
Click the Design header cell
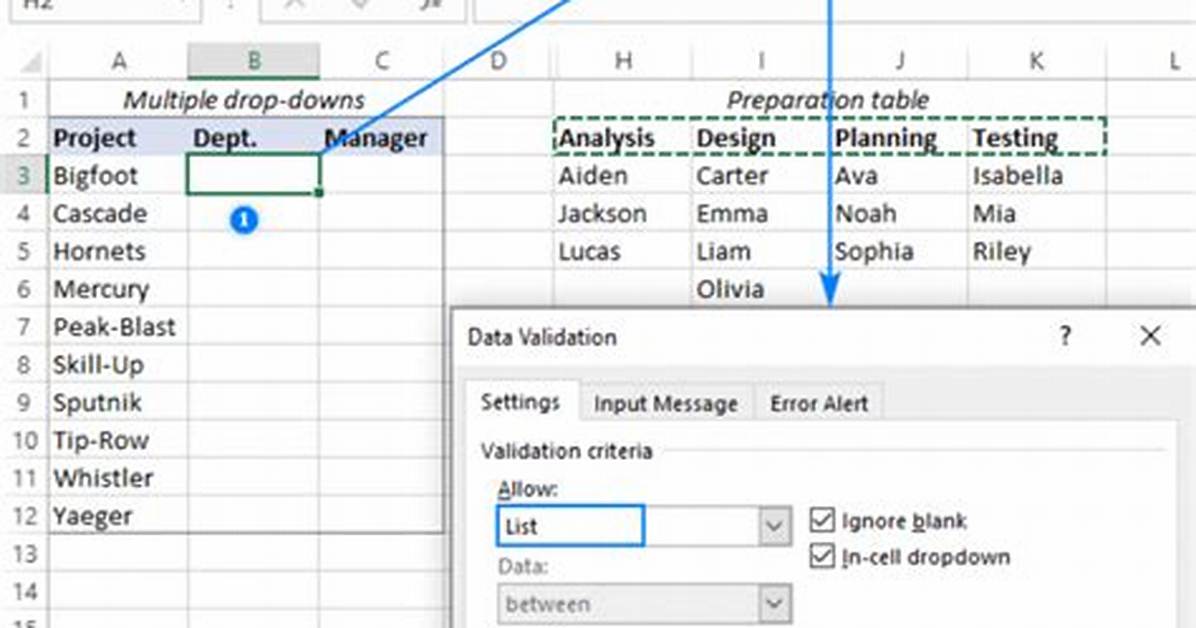coord(760,137)
